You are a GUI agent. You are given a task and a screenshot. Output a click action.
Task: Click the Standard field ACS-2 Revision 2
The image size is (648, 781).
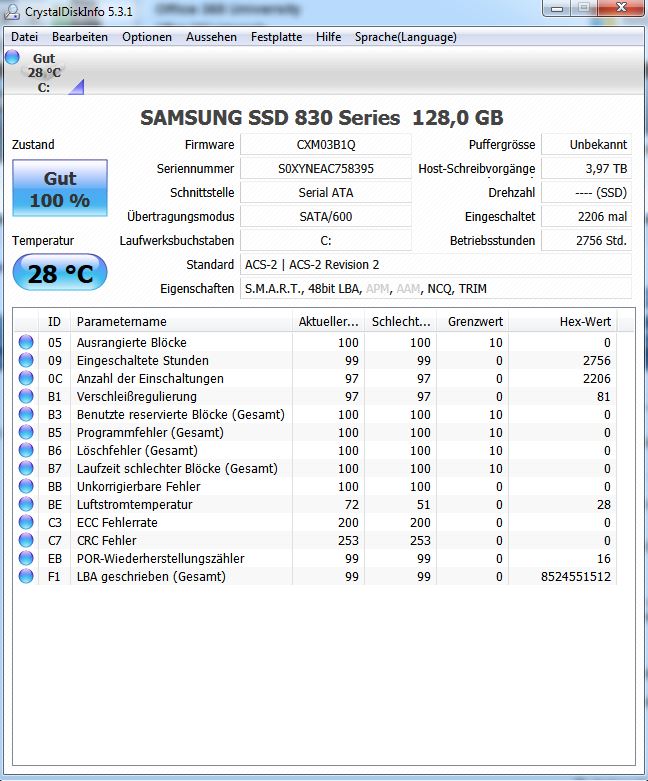click(436, 264)
